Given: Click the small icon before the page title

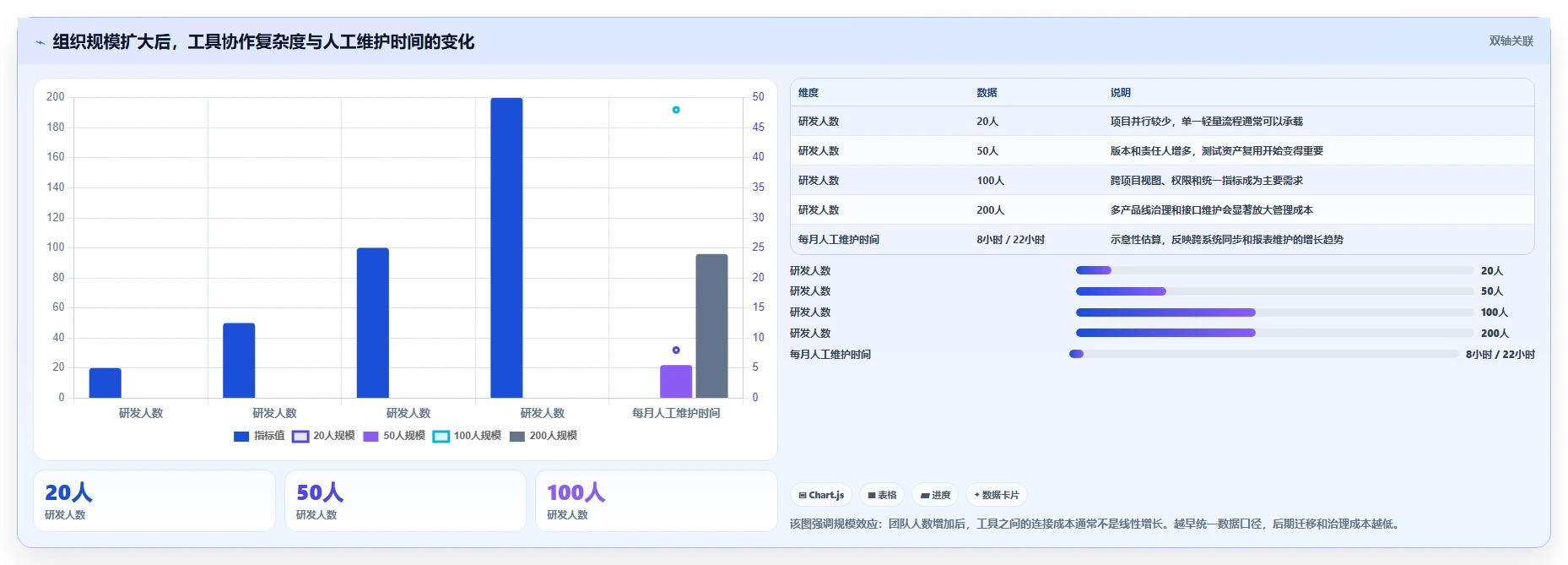Looking at the screenshot, I should tap(40, 42).
